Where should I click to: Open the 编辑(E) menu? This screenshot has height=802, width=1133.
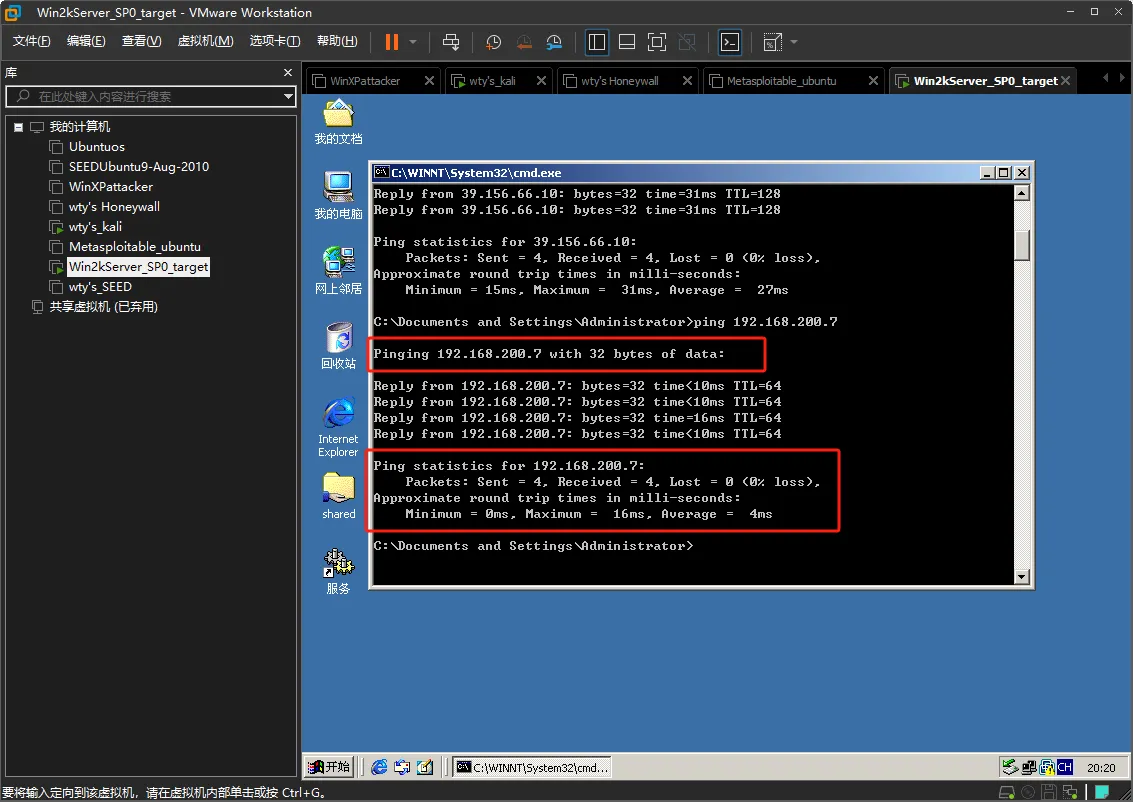[x=86, y=41]
